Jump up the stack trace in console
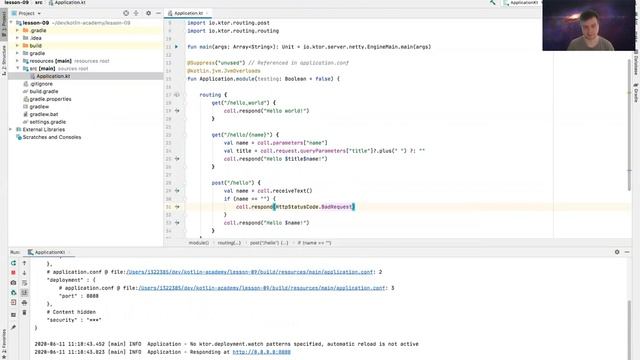Image resolution: width=640 pixels, height=360 pixels. [x=24, y=263]
